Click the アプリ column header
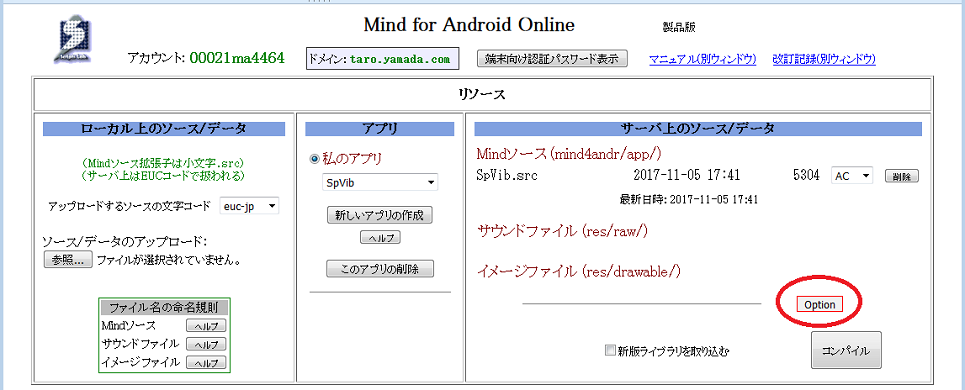Image resolution: width=965 pixels, height=390 pixels. click(x=380, y=129)
